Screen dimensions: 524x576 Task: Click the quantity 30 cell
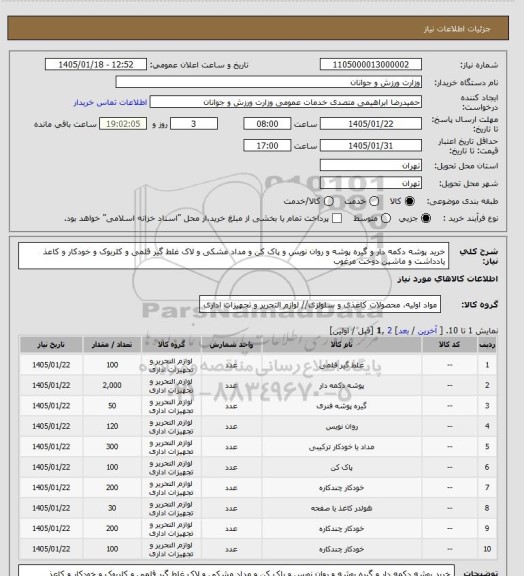click(112, 508)
